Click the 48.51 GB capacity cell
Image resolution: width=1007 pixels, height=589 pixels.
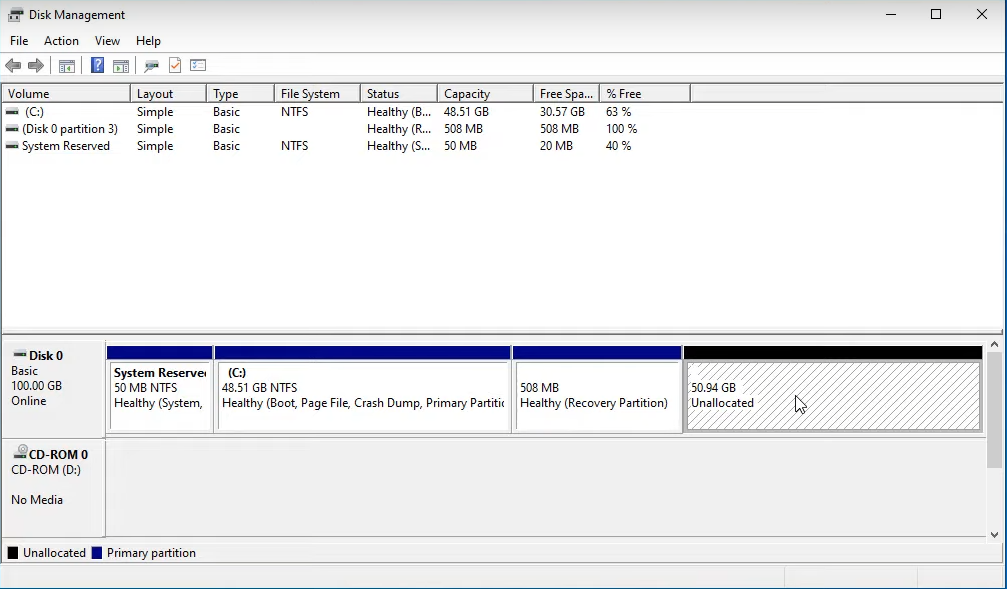466,112
